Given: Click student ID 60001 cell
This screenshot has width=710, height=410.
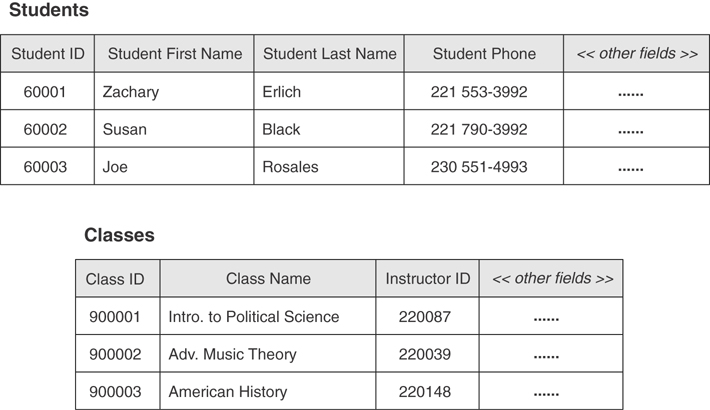Looking at the screenshot, I should (45, 92).
